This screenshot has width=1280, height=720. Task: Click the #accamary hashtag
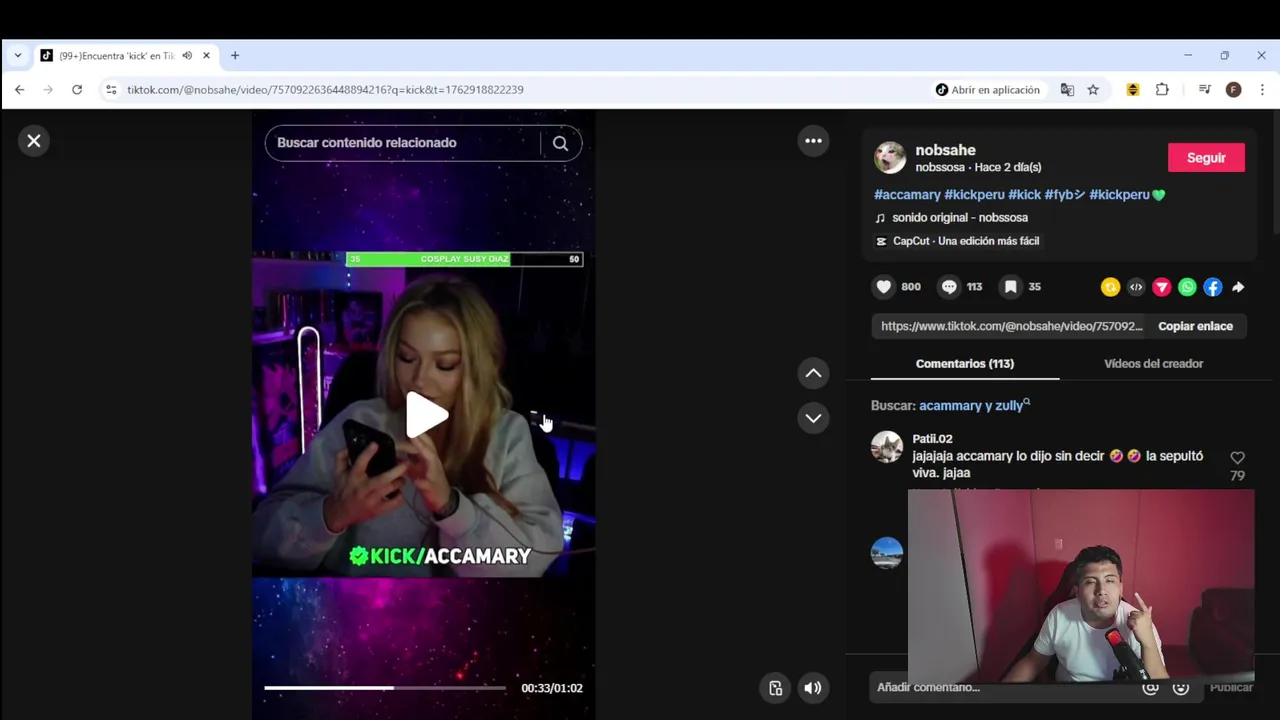[907, 195]
